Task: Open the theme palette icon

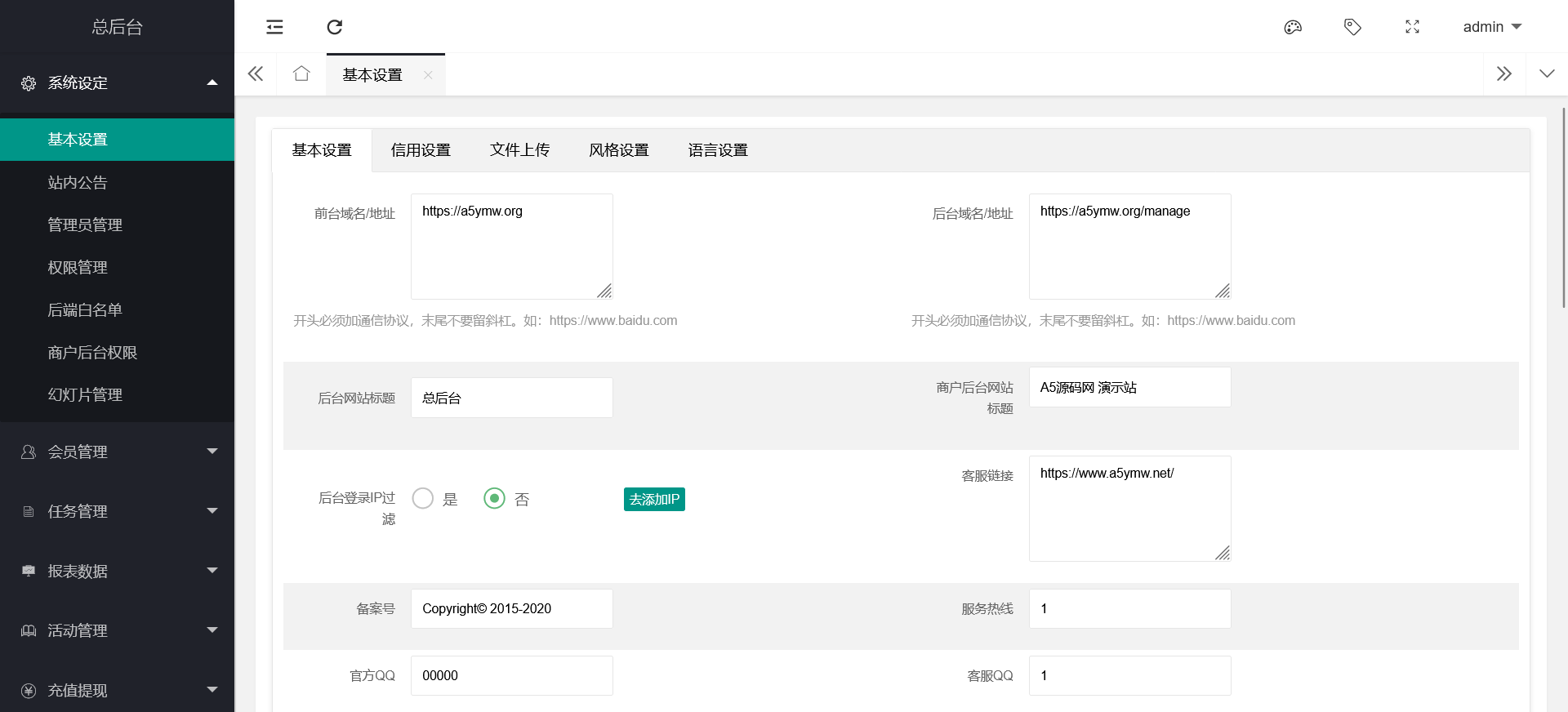Action: click(1293, 27)
